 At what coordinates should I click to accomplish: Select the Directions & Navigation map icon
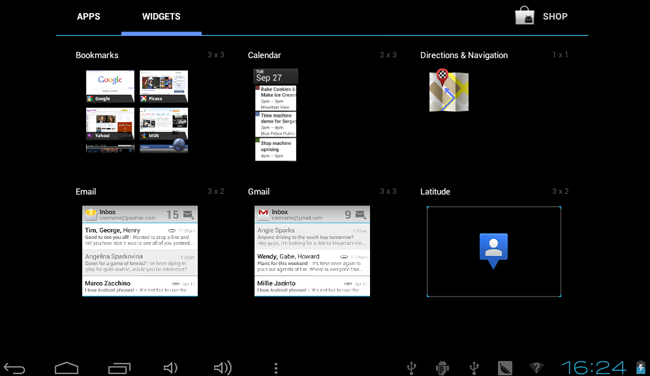(x=449, y=90)
